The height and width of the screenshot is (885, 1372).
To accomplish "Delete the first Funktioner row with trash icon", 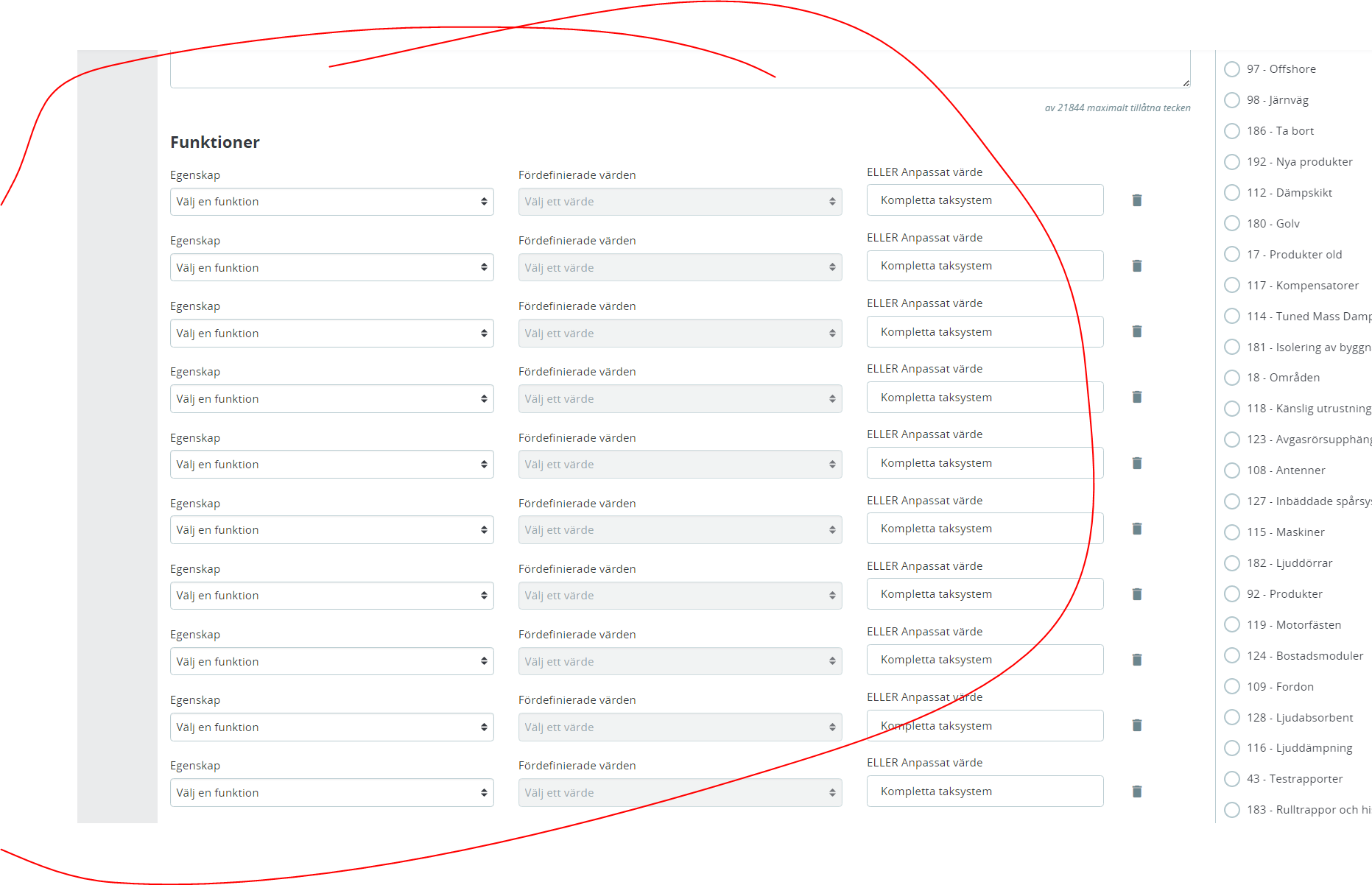I will (1137, 200).
